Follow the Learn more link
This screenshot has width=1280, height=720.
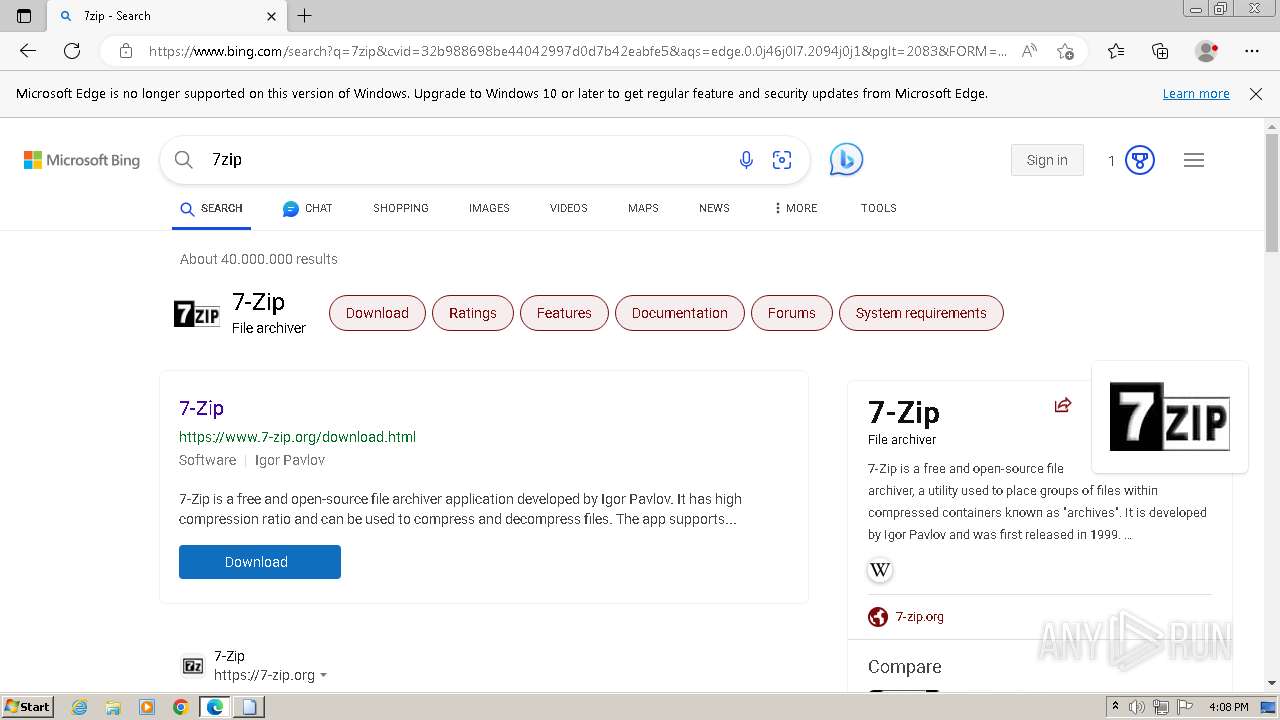click(1196, 94)
